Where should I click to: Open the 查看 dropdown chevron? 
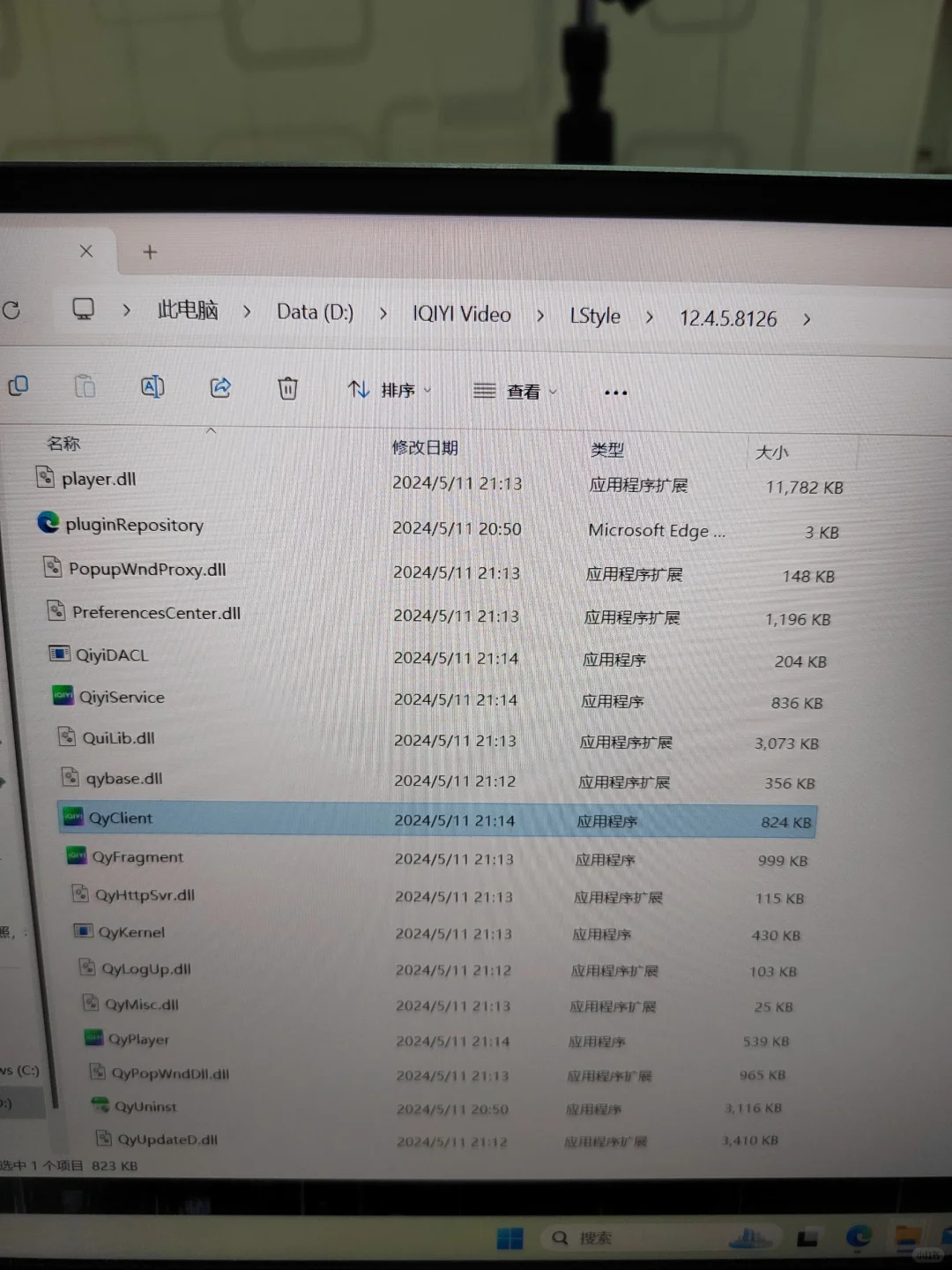click(x=553, y=392)
